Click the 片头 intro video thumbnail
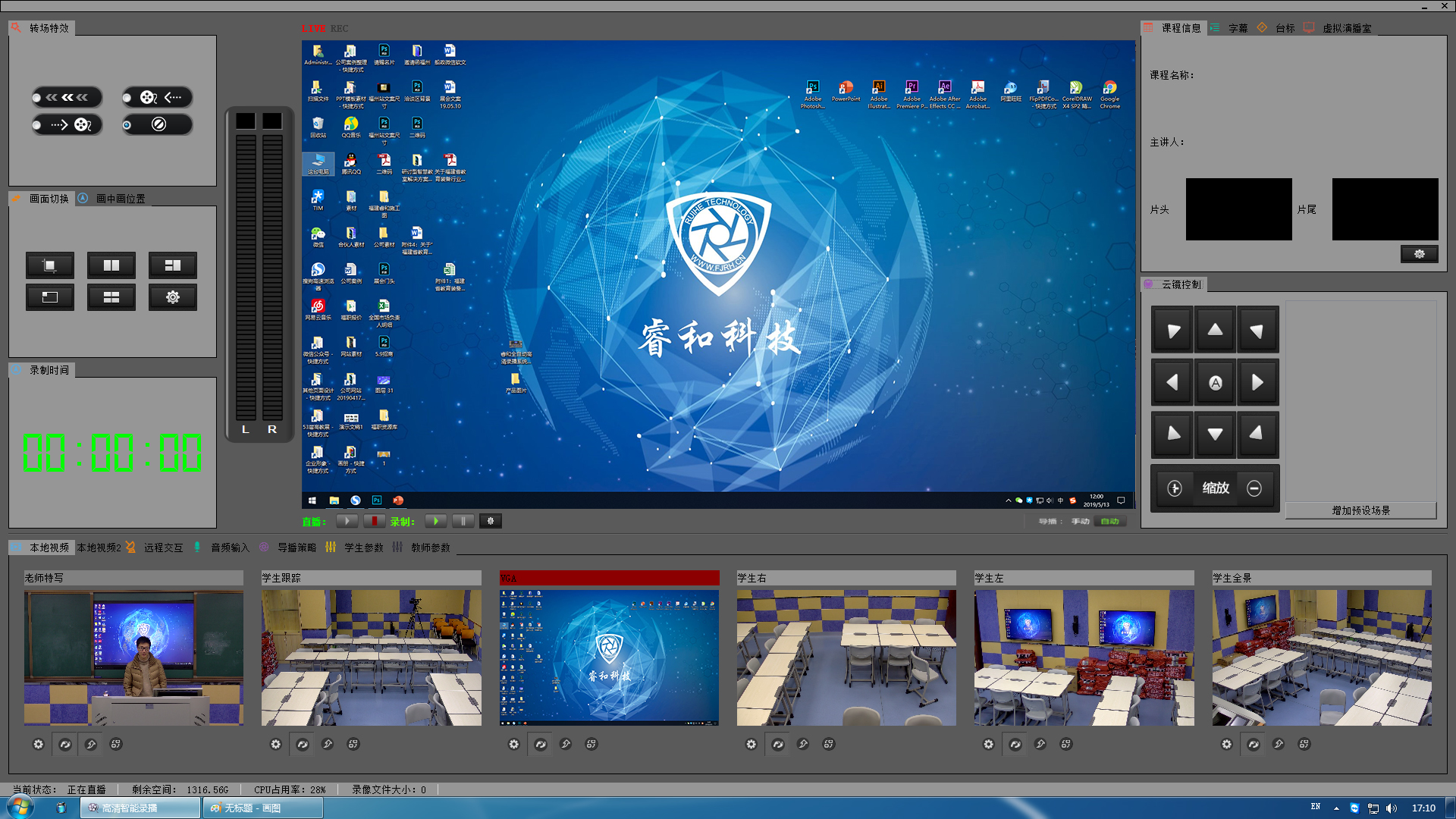The width and height of the screenshot is (1456, 819). (1239, 209)
